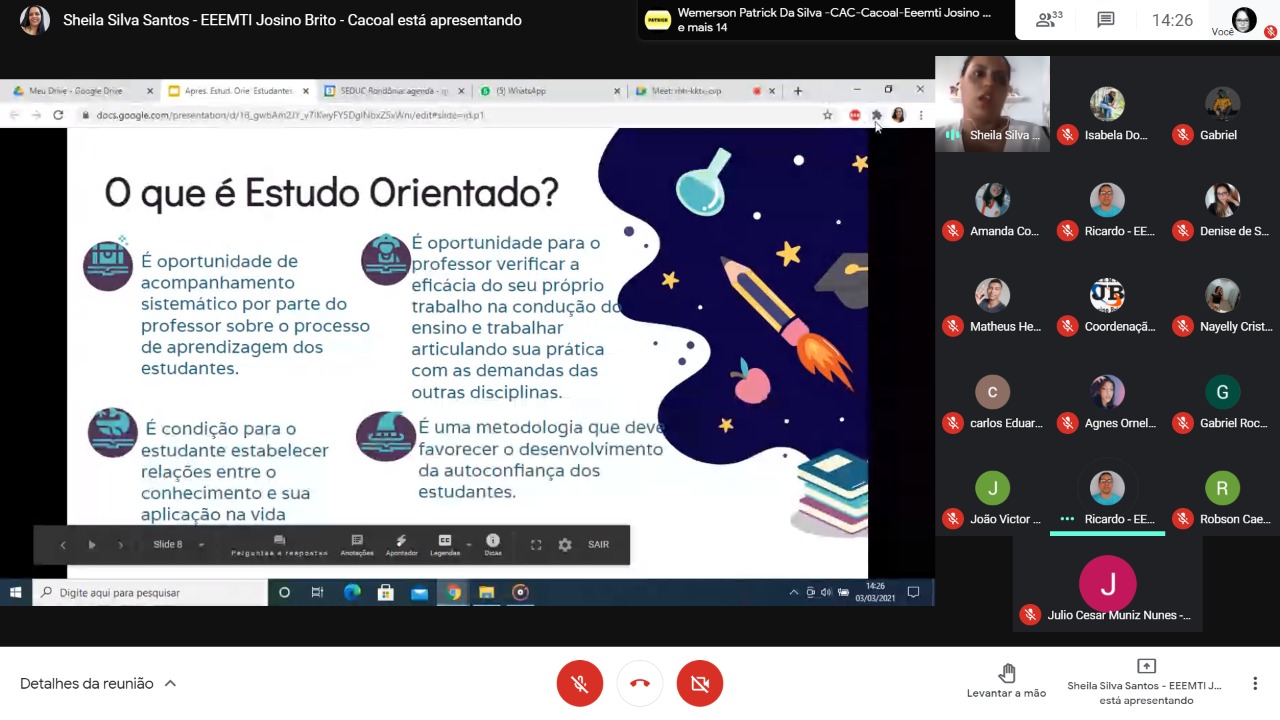
Task: Close the Meu Drive Chrome tab
Action: (150, 91)
